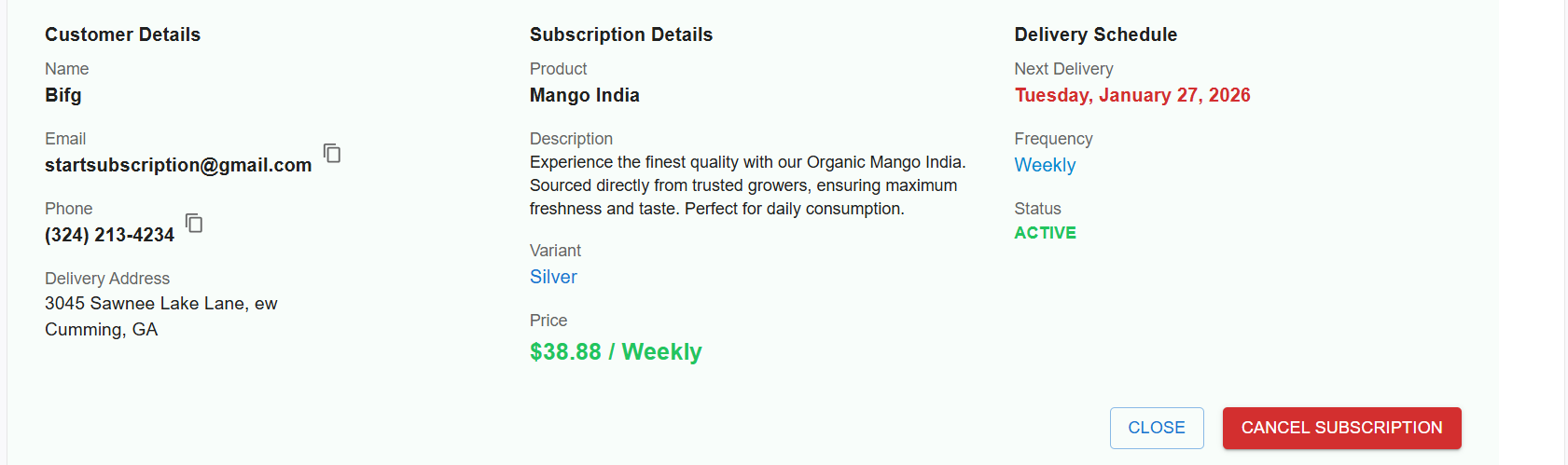1568x465 pixels.
Task: Click the (324) 213-4234 phone number
Action: click(x=109, y=235)
